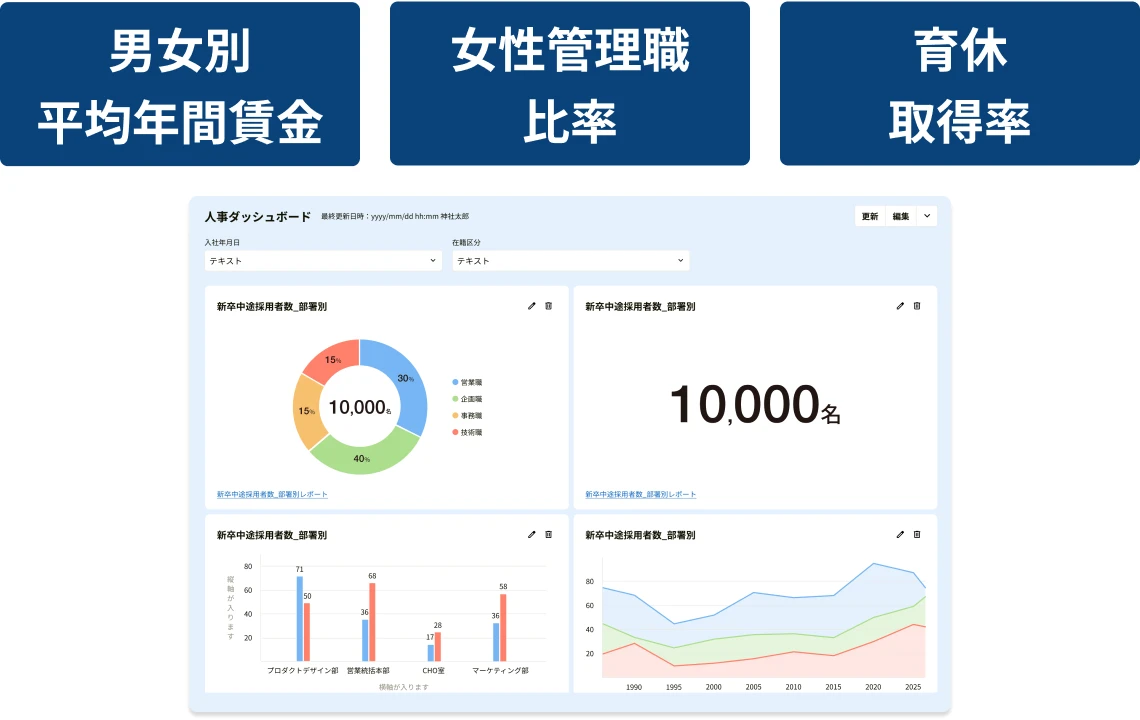The width and height of the screenshot is (1140, 720).
Task: Click the 30% blue donut segment
Action: 404,378
